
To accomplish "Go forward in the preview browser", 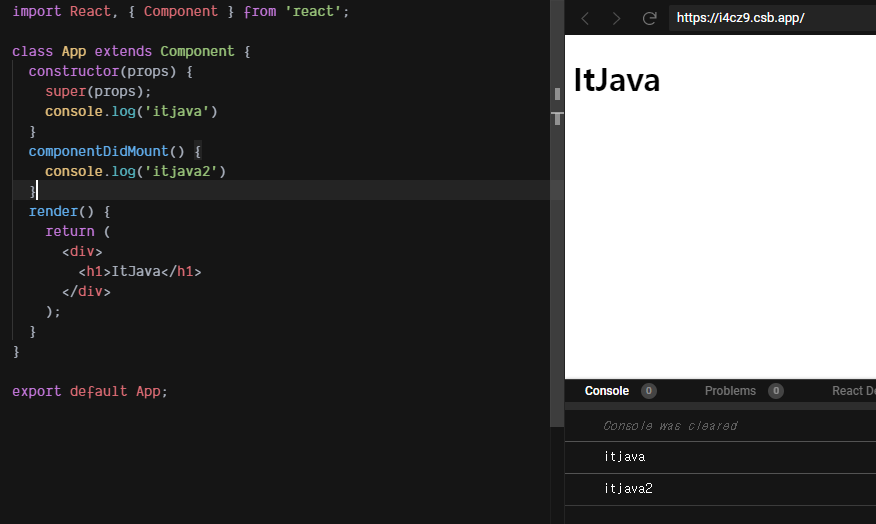I will coord(616,18).
